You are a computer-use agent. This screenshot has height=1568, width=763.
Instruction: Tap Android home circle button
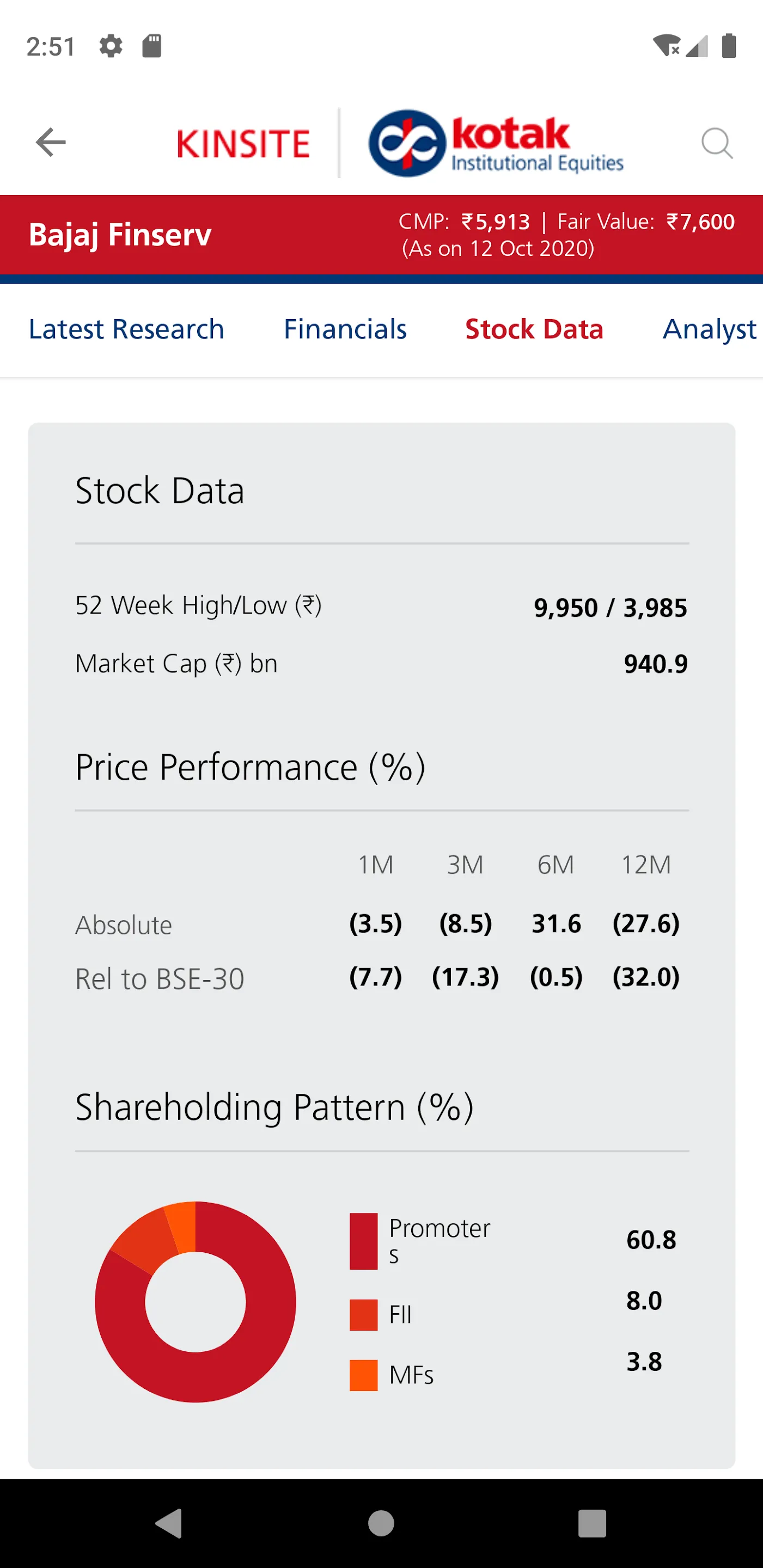coord(381,1523)
